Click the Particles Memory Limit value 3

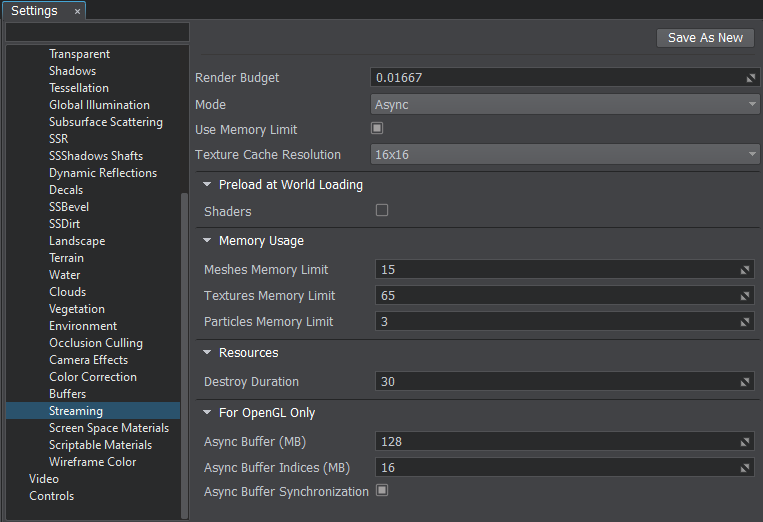pyautogui.click(x=565, y=322)
